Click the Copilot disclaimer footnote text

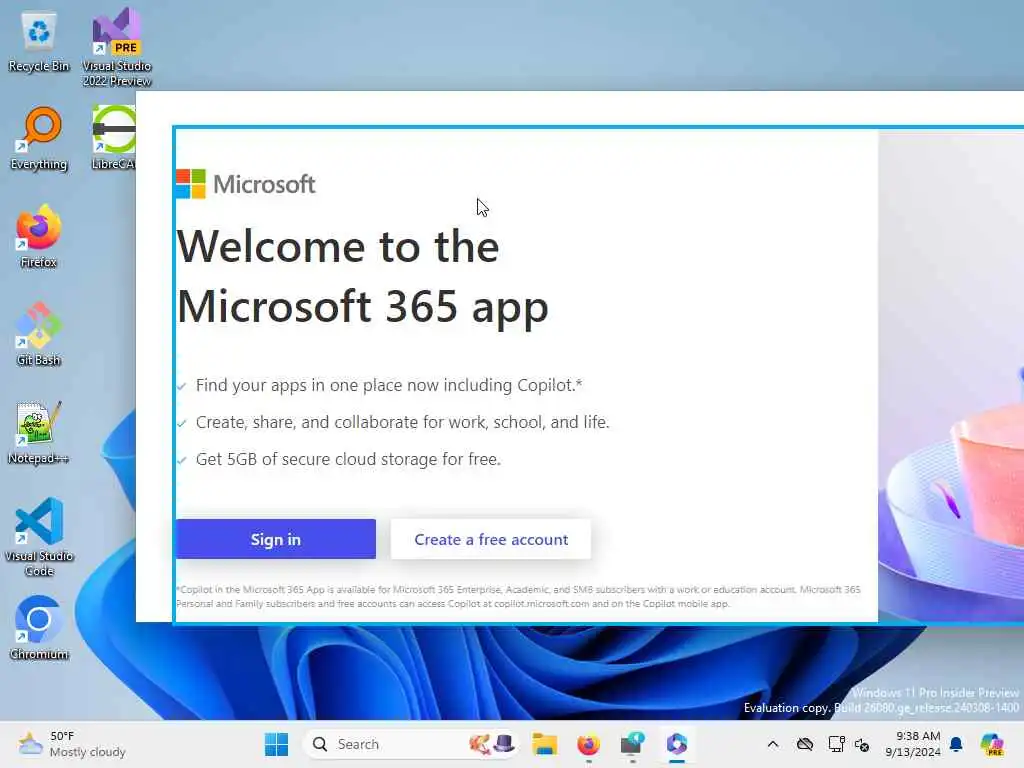point(518,596)
